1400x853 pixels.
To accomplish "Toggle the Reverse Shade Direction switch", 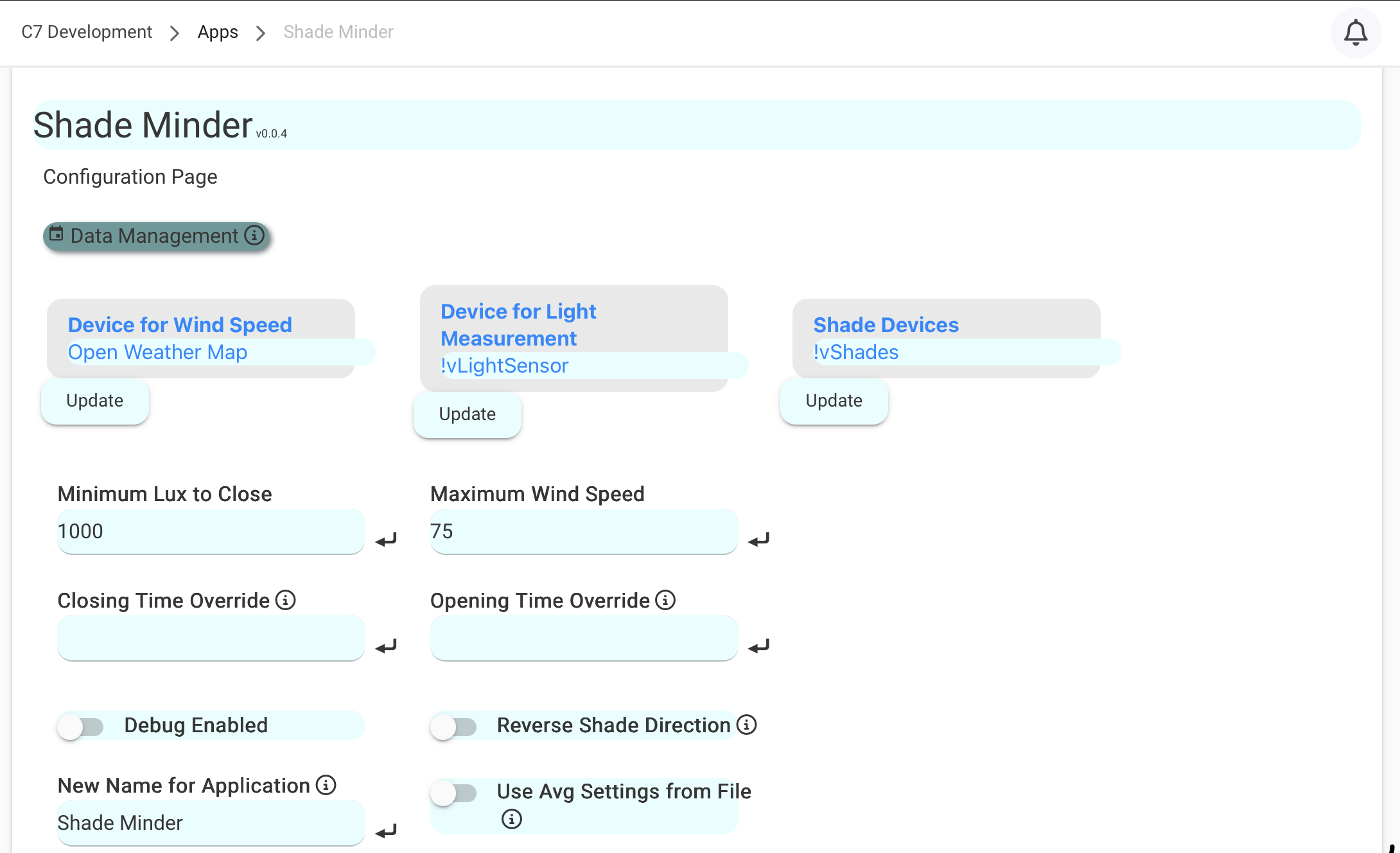I will click(453, 726).
